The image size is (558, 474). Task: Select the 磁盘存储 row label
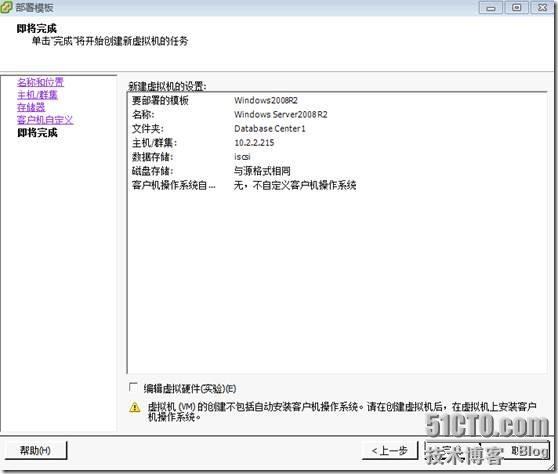153,171
